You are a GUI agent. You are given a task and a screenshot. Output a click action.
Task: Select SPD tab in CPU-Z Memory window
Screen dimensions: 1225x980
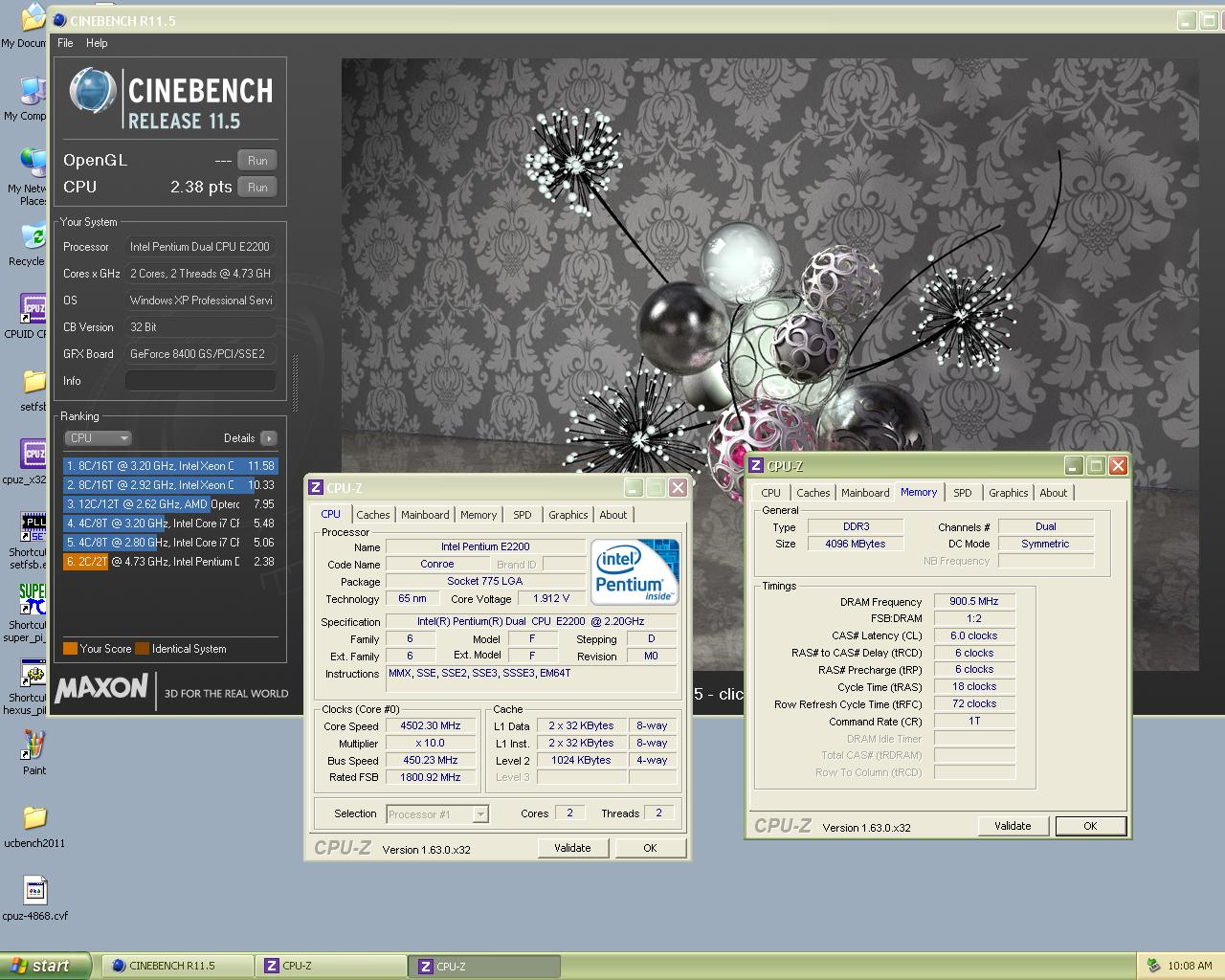[963, 493]
